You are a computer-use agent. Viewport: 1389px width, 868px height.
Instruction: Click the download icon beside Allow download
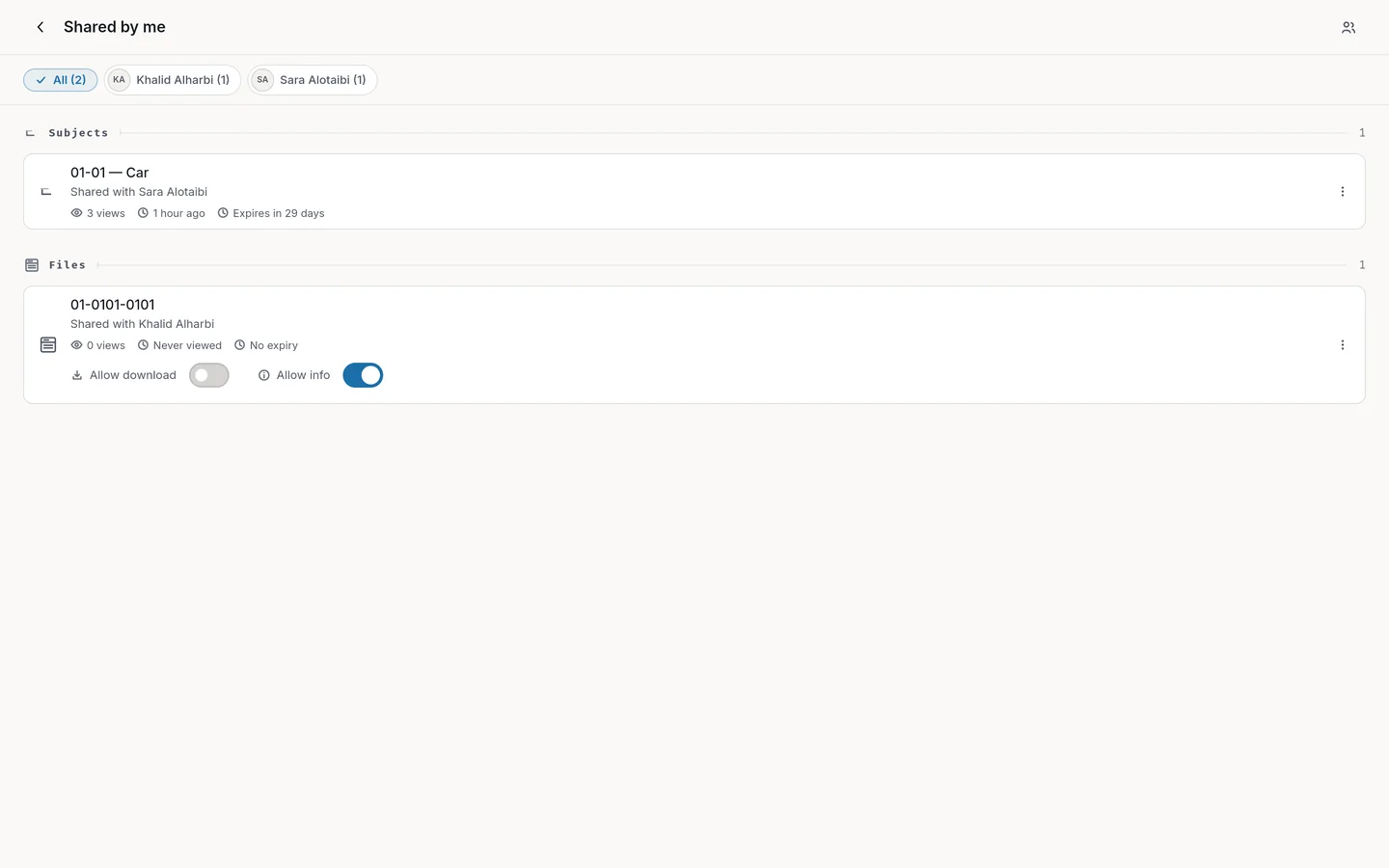tap(77, 375)
